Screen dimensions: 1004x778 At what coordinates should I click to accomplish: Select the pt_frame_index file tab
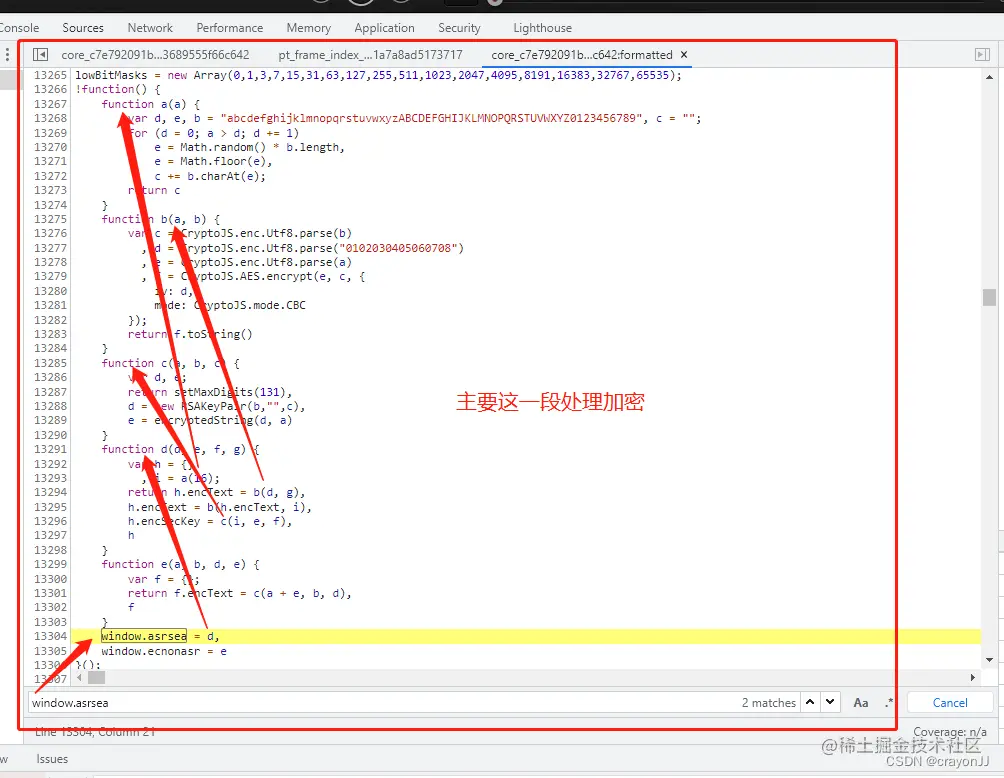370,55
